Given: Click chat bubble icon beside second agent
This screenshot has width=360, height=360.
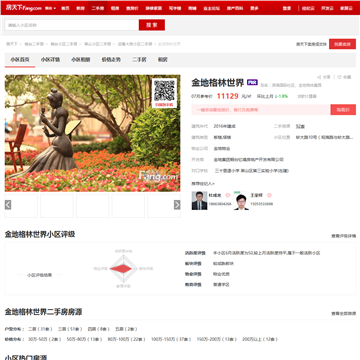Looking at the screenshot, I should pyautogui.click(x=269, y=195).
